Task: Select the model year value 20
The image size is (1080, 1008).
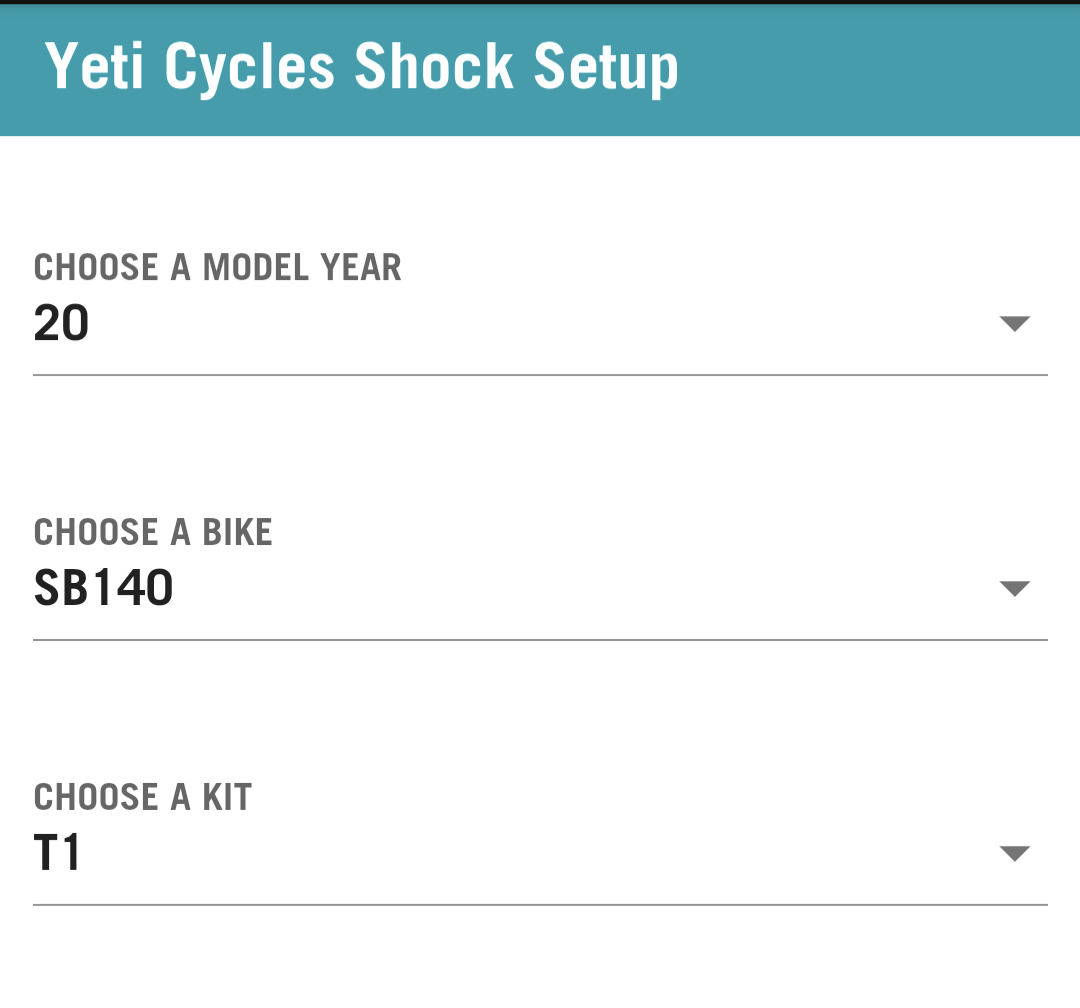Action: 62,324
